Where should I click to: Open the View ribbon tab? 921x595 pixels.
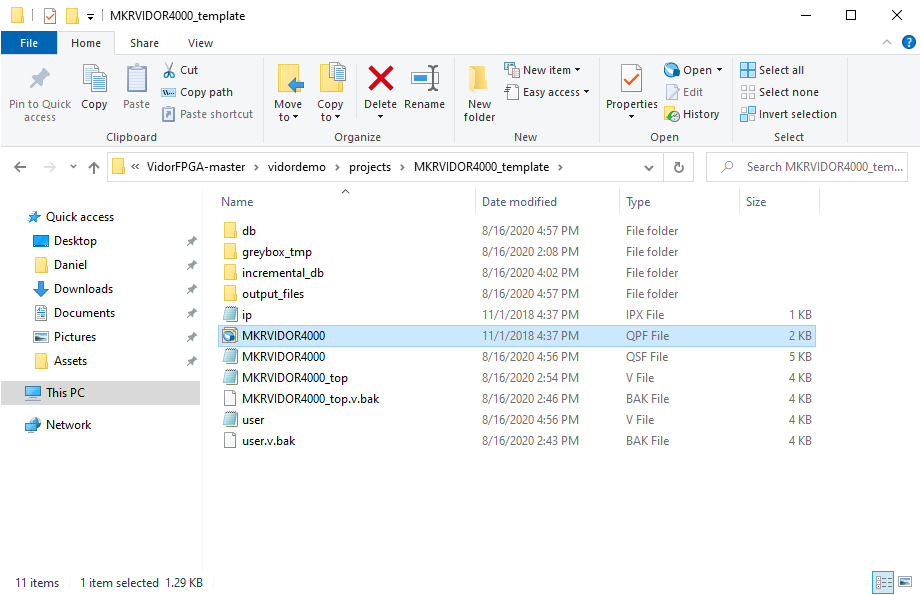point(200,43)
